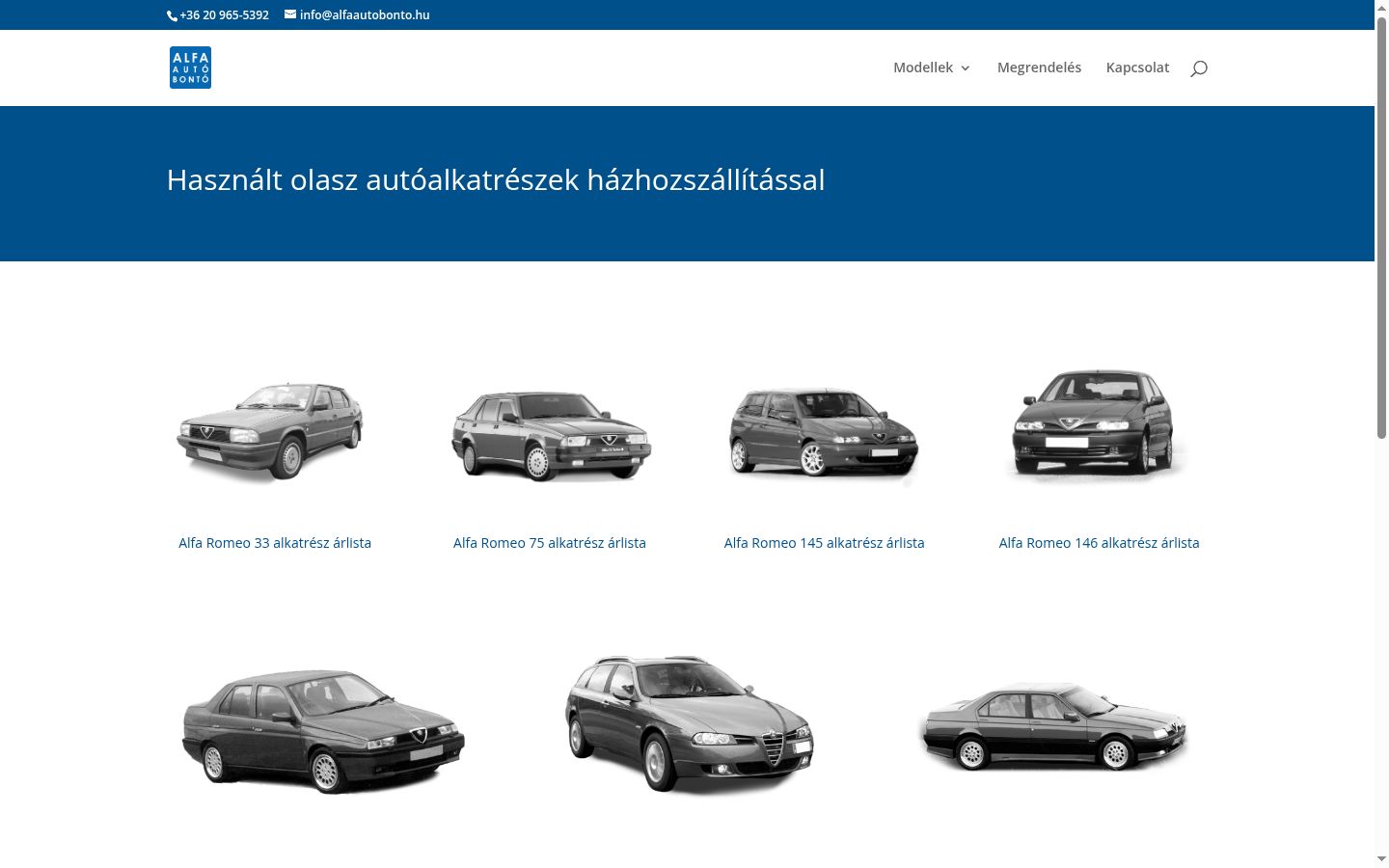Go to the Kapcsolat page

point(1137,68)
